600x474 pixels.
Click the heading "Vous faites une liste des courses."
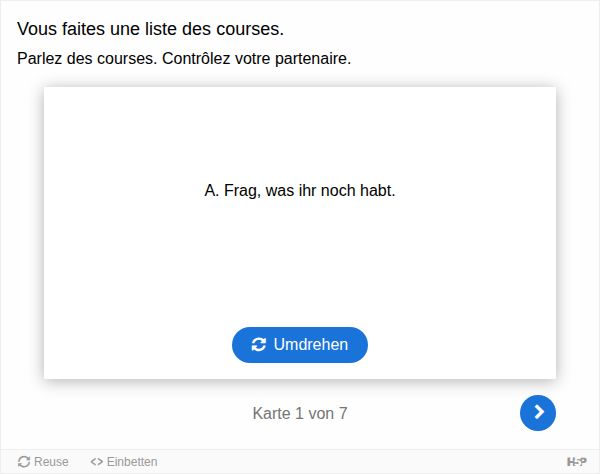(x=150, y=29)
